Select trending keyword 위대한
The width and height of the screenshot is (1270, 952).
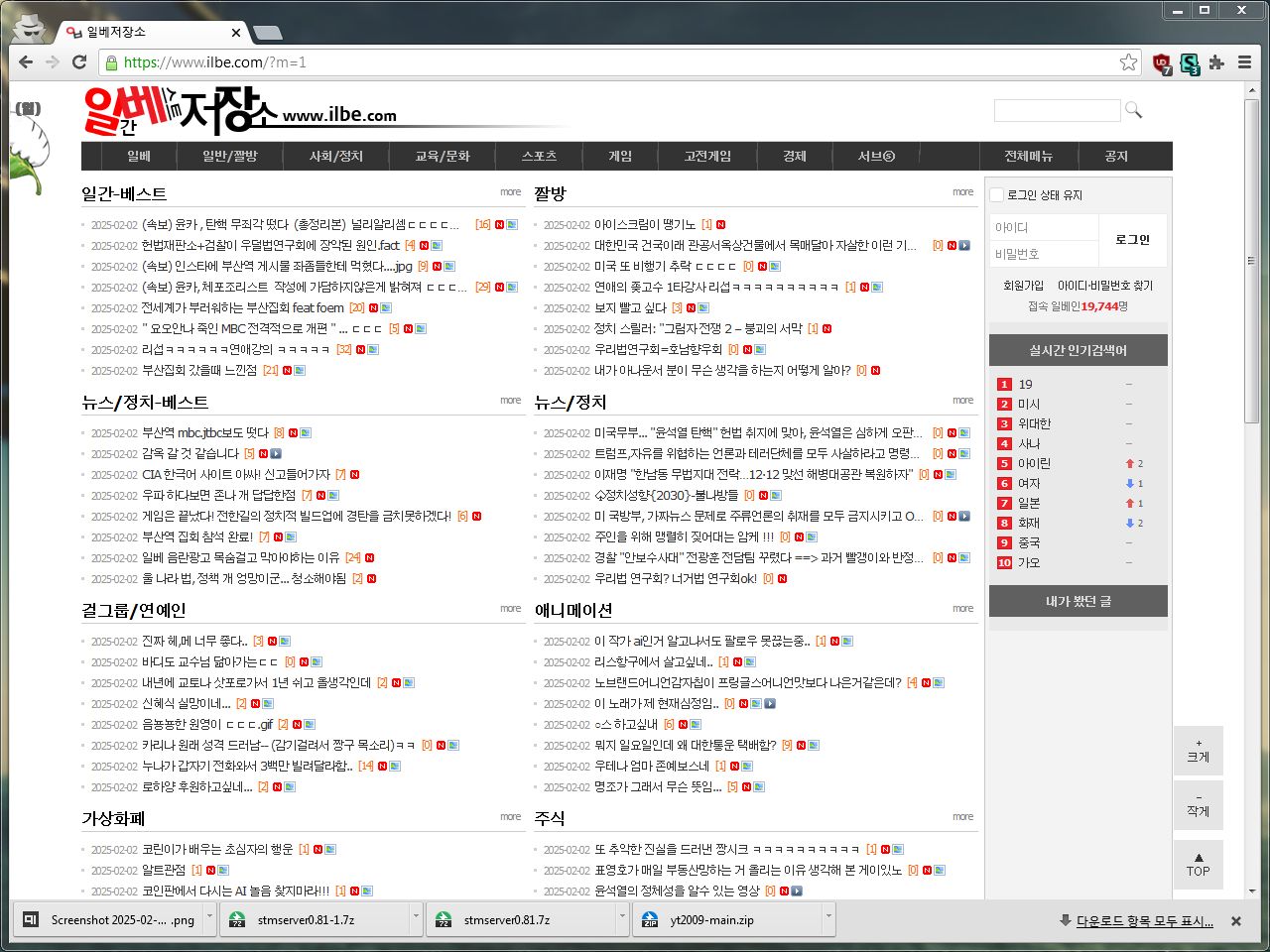[1034, 424]
